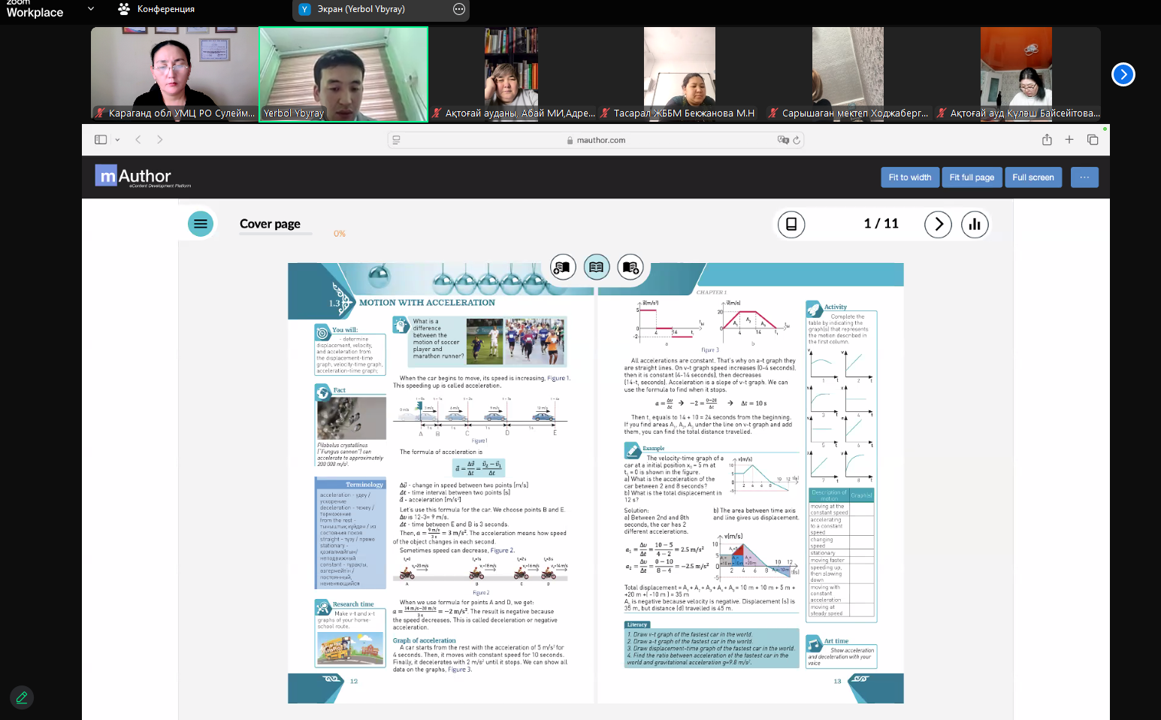Show next participants in video strip
The height and width of the screenshot is (720, 1161).
1123,74
